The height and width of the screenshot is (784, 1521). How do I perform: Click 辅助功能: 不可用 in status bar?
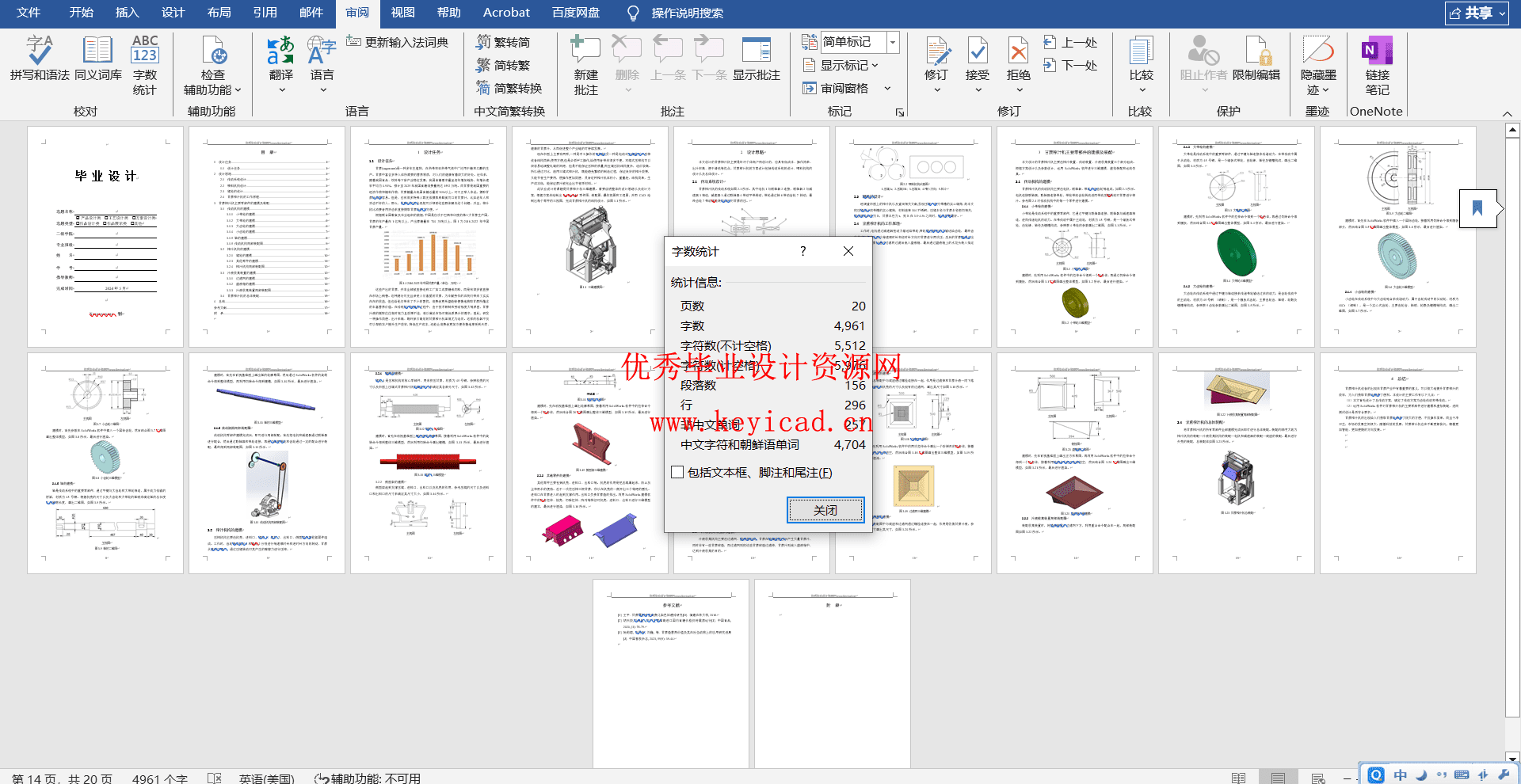(368, 778)
